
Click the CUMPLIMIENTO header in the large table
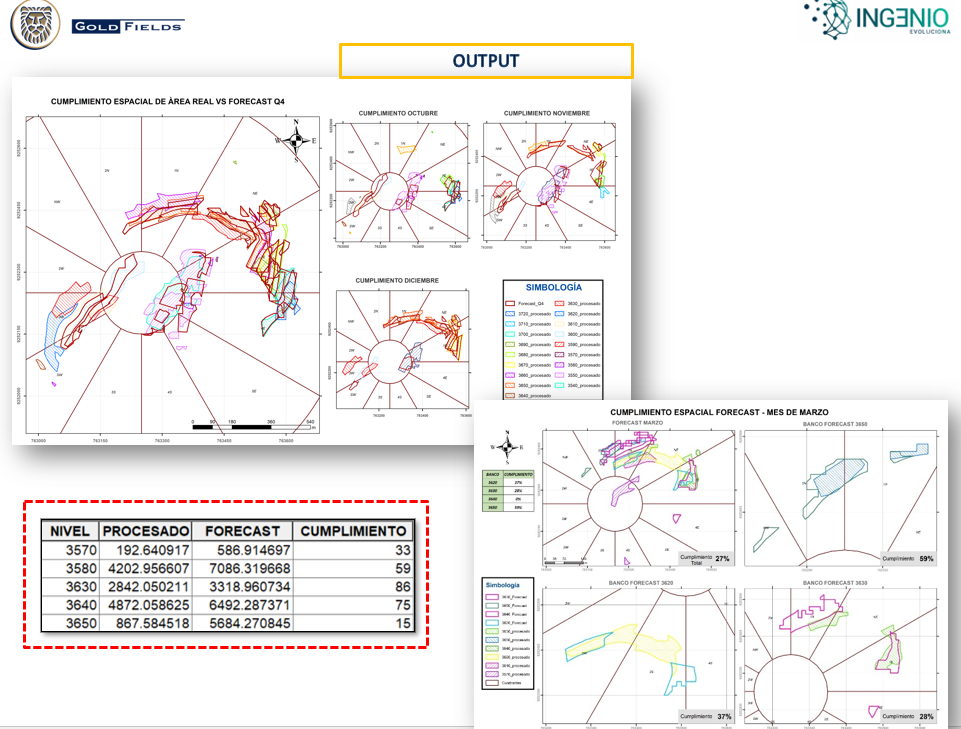coord(354,531)
